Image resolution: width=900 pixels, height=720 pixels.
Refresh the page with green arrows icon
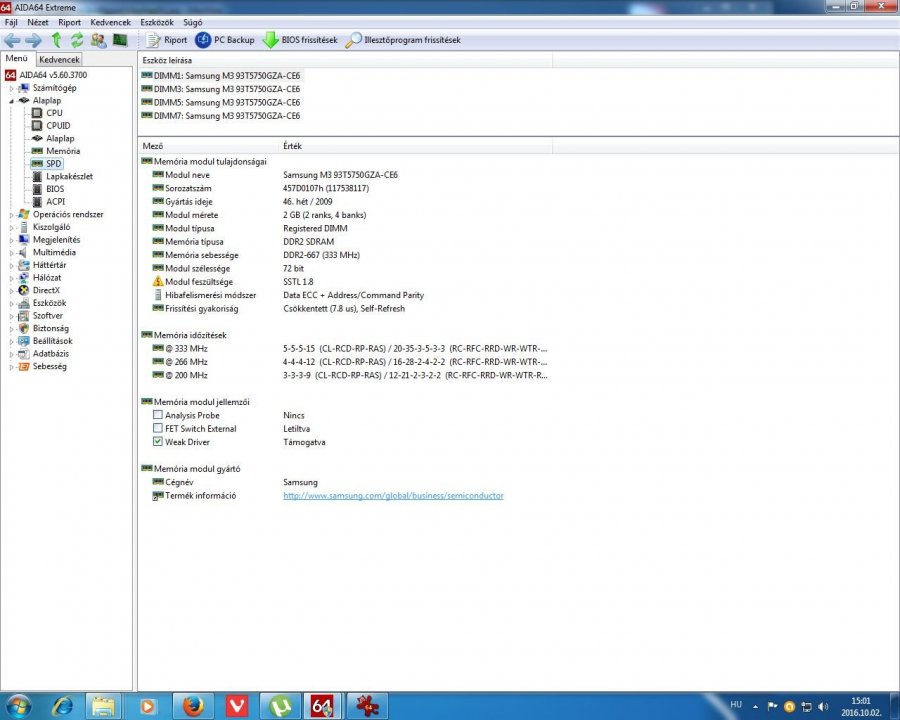click(77, 40)
